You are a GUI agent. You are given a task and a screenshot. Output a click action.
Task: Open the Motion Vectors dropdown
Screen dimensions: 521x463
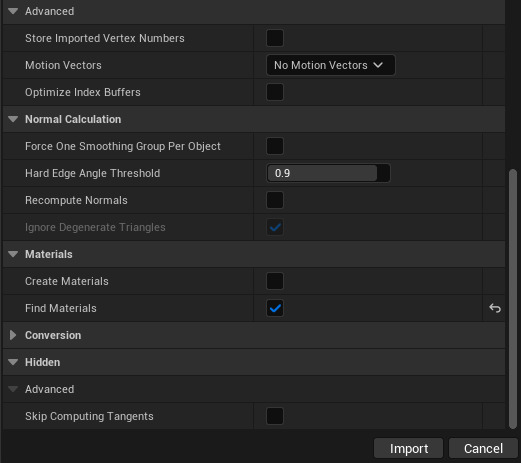[x=331, y=65]
